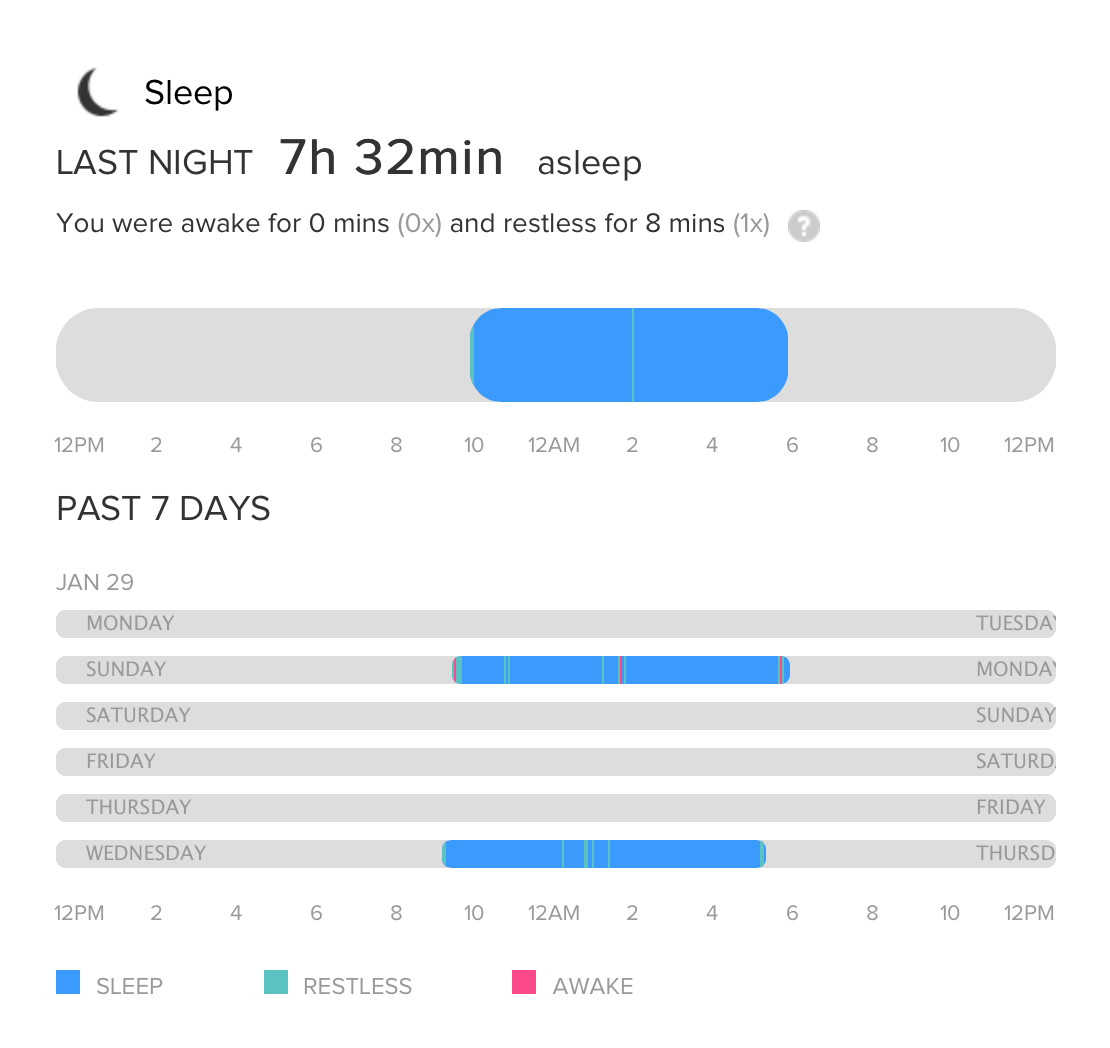Image resolution: width=1110 pixels, height=1048 pixels.
Task: Click the blue SLEEP legend swatch
Action: click(x=68, y=983)
